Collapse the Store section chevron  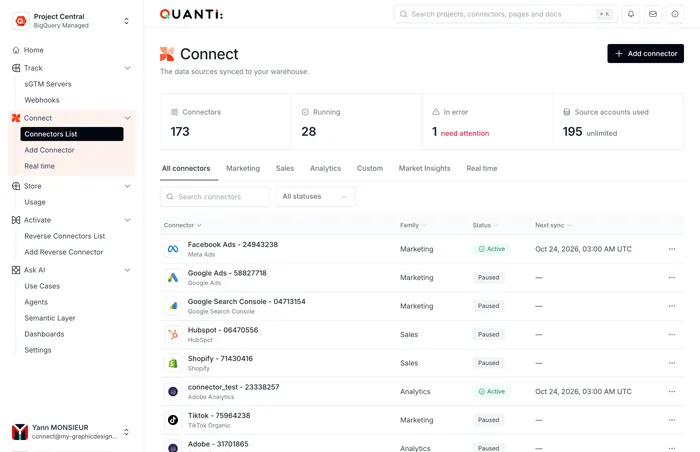click(x=127, y=186)
